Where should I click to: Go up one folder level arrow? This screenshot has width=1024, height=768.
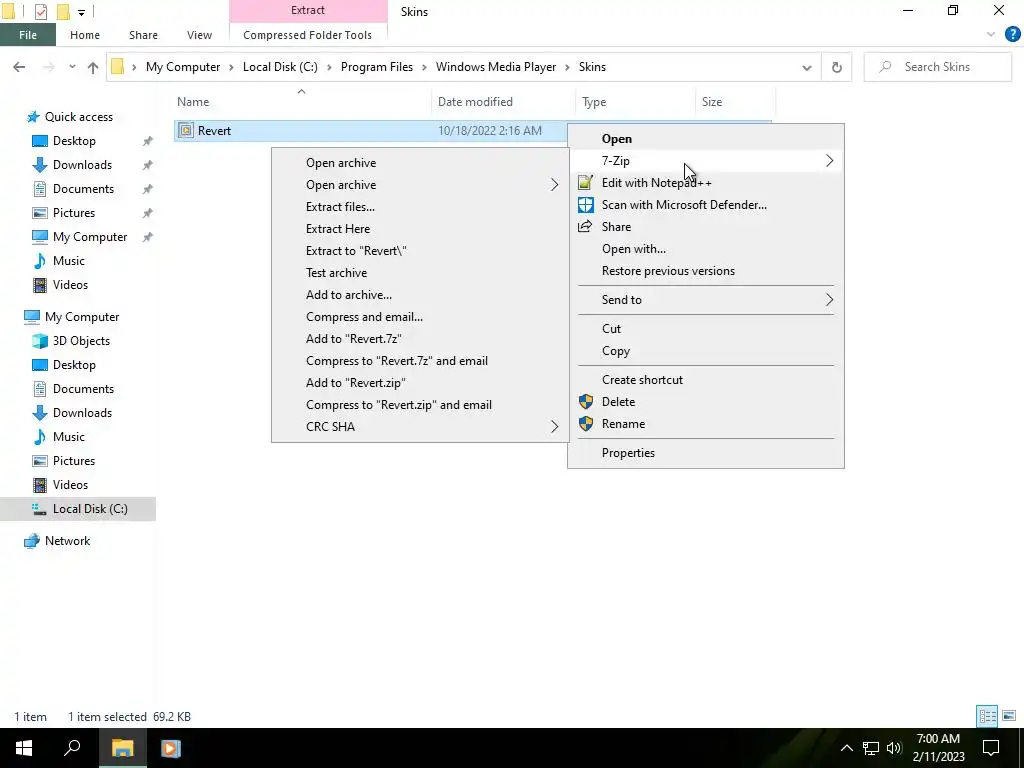click(93, 67)
